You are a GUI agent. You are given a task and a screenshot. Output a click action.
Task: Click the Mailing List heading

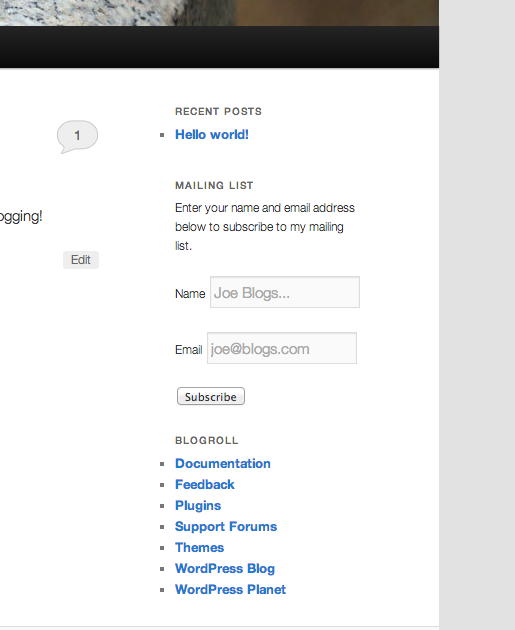pos(214,185)
